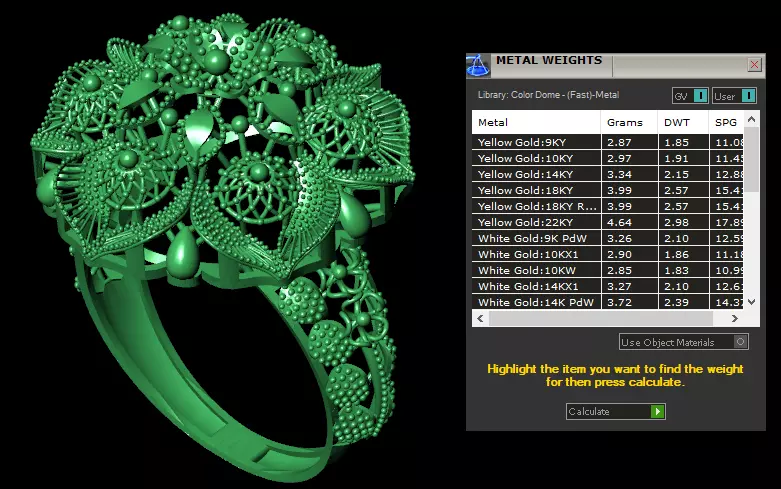Image resolution: width=781 pixels, height=489 pixels.
Task: Select the Yellow Gold:18KY row
Action: 608,190
